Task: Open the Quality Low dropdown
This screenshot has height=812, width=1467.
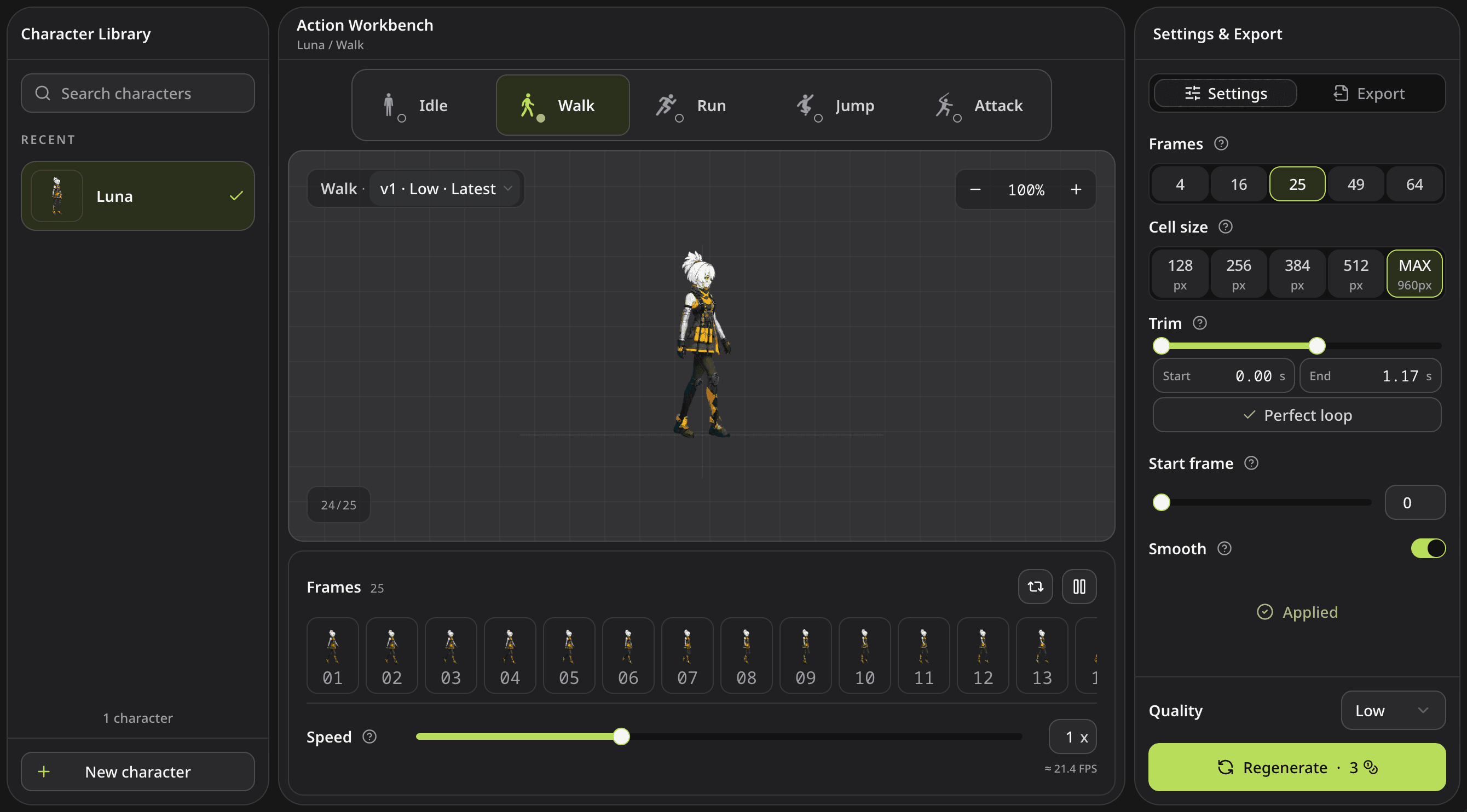Action: click(x=1393, y=710)
